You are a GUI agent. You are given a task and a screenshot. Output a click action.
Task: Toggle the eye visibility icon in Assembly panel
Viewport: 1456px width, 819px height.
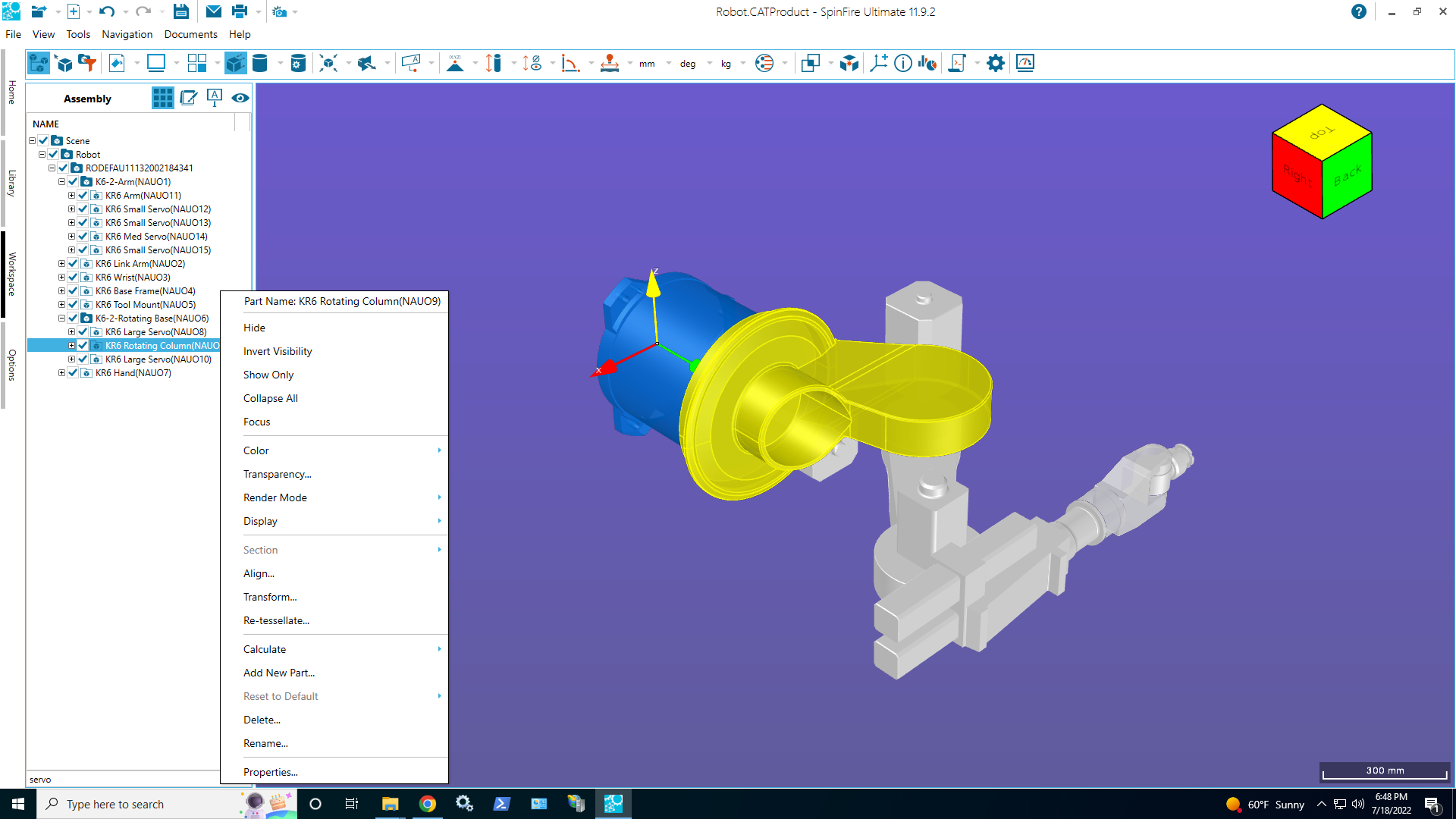point(240,98)
